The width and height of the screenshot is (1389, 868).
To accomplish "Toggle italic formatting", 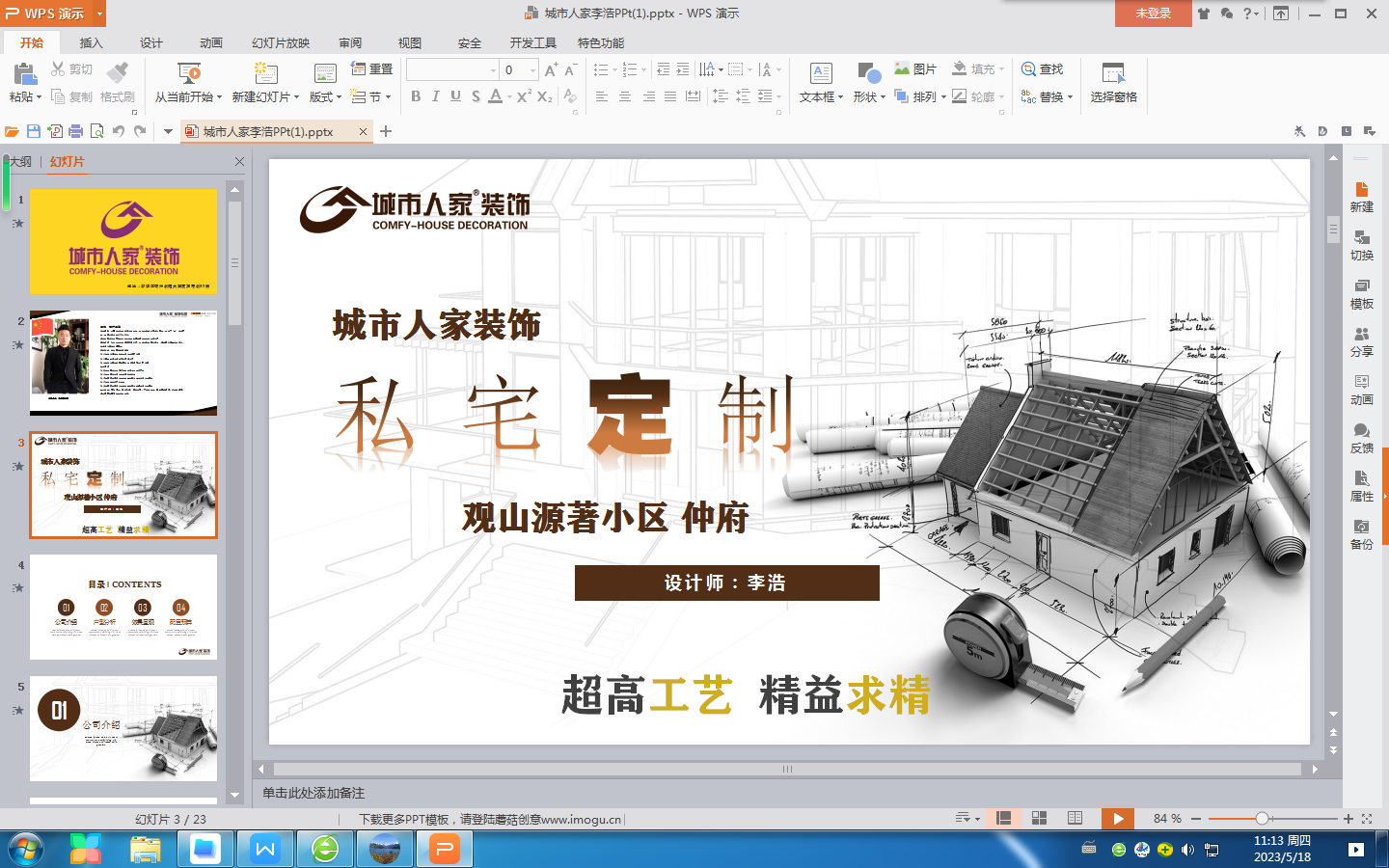I will pyautogui.click(x=435, y=96).
